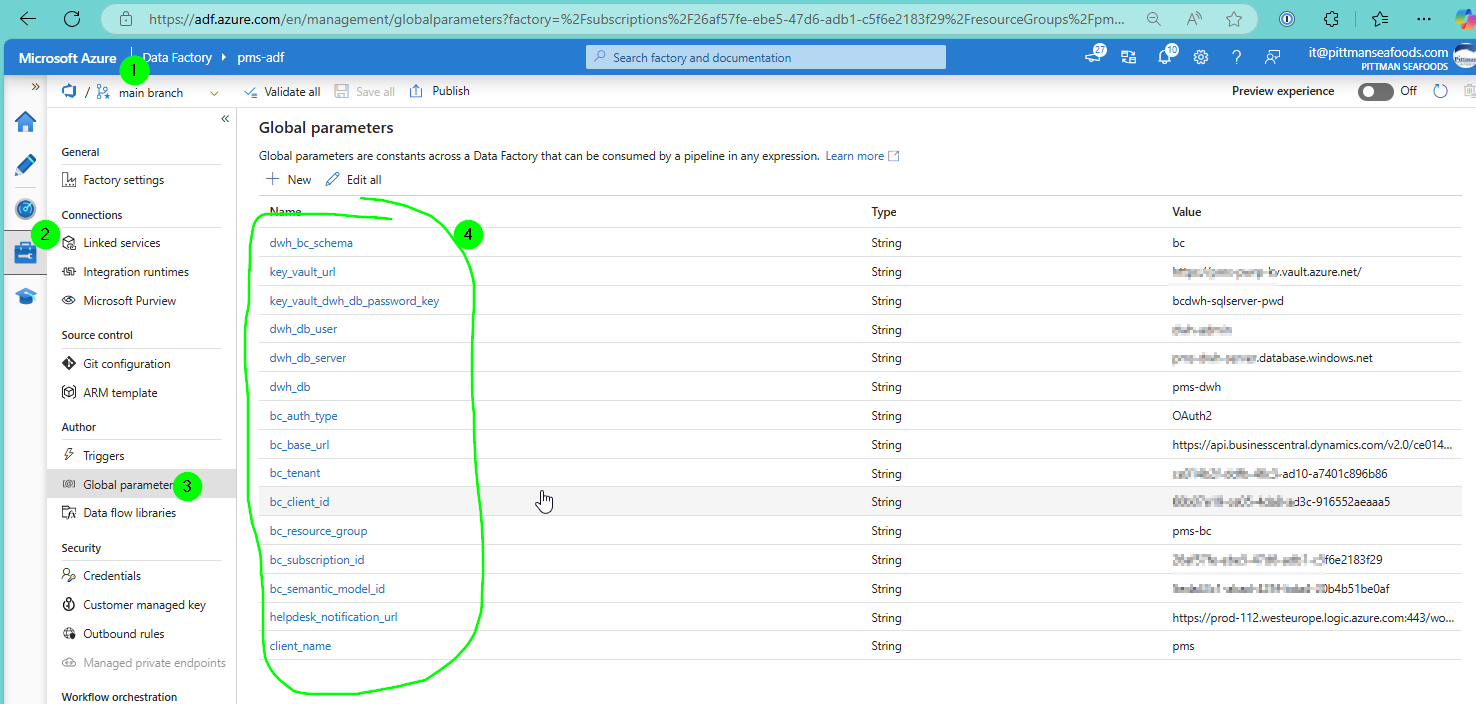Open the pms-adf factory breadcrumb

point(260,57)
